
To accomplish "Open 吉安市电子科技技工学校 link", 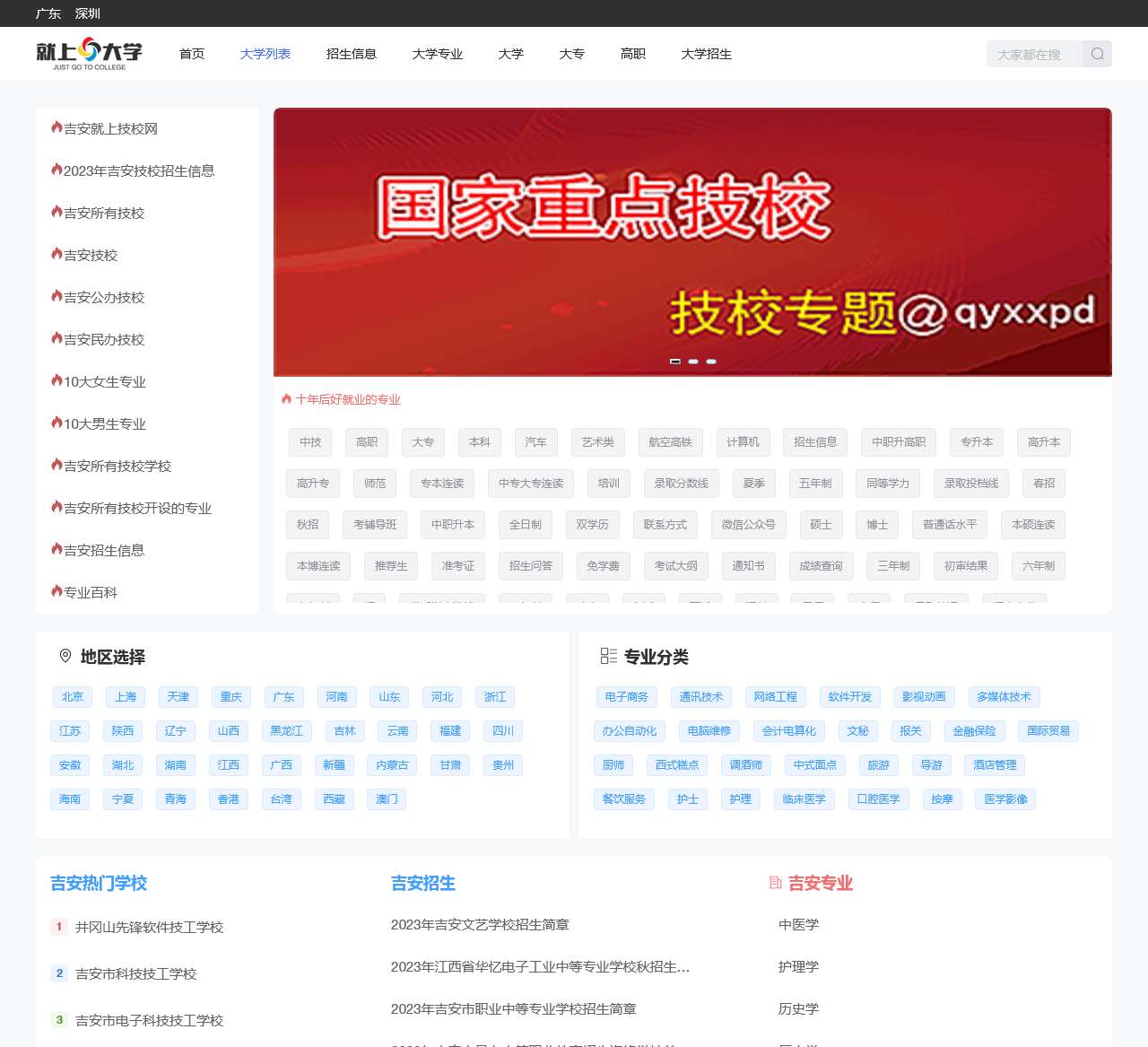I will pyautogui.click(x=149, y=1020).
